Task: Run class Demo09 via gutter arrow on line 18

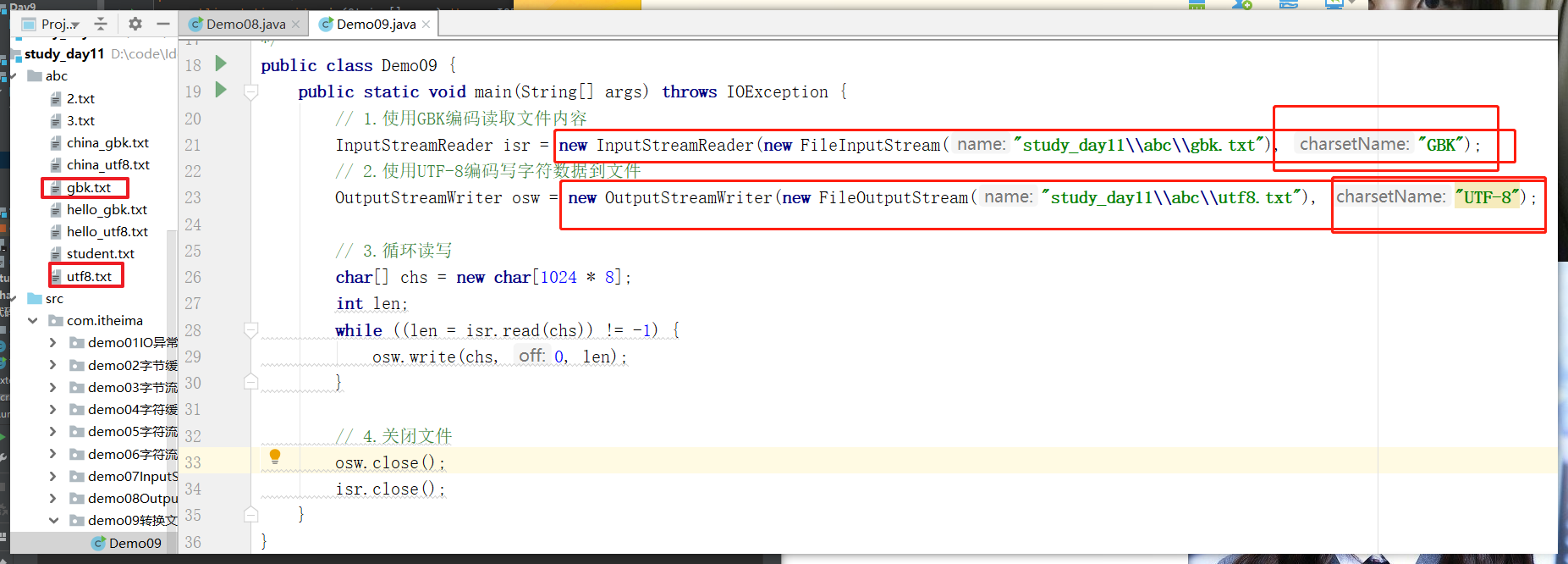Action: point(221,64)
